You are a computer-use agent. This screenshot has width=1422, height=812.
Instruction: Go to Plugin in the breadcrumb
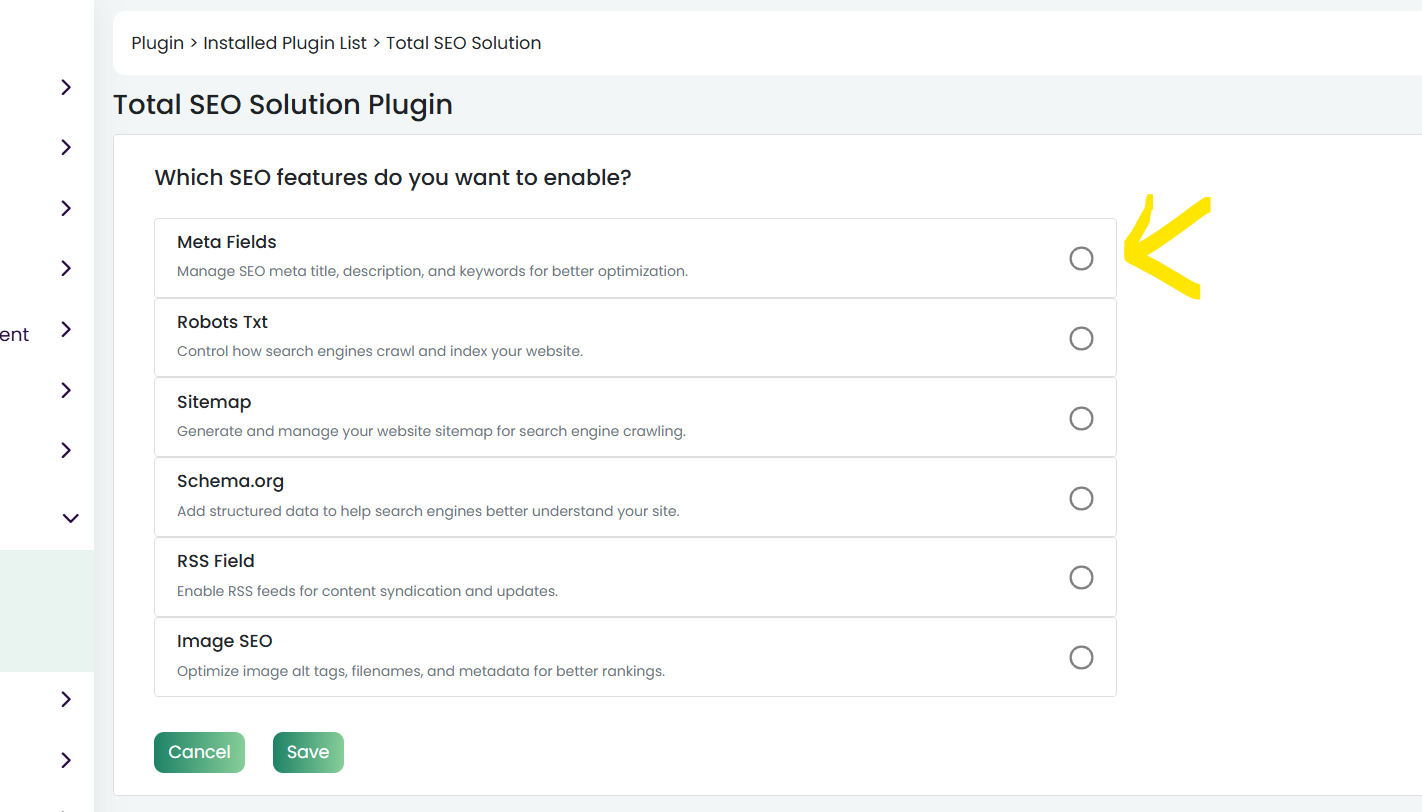point(158,43)
